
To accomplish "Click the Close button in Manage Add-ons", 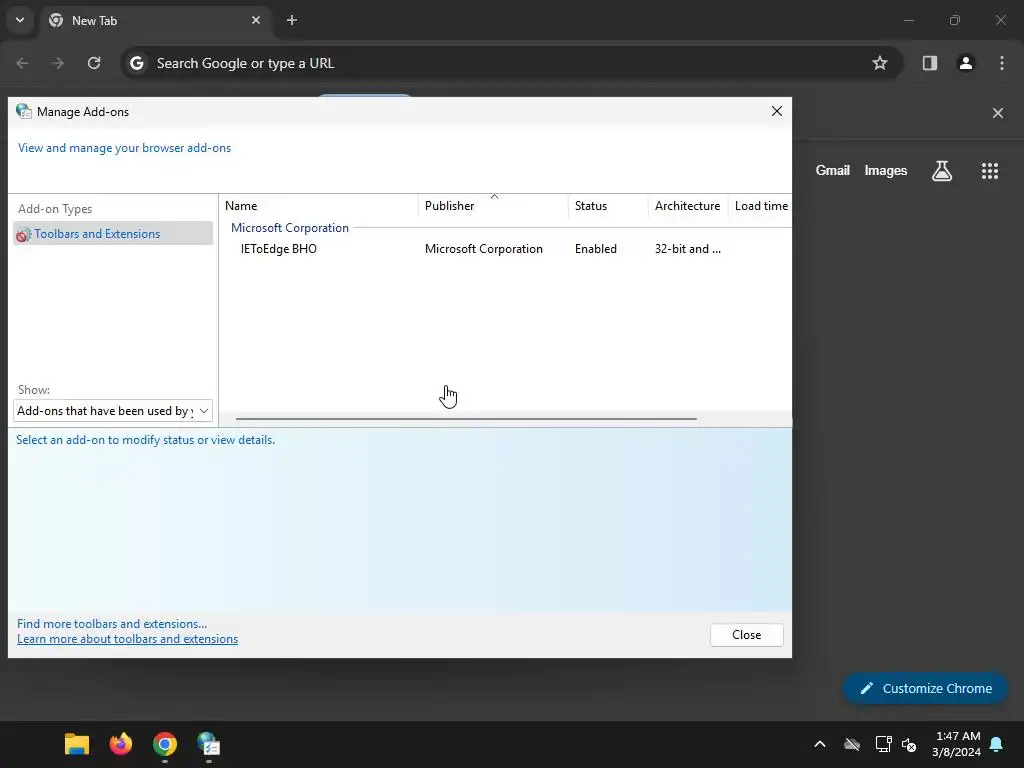I will pyautogui.click(x=746, y=635).
